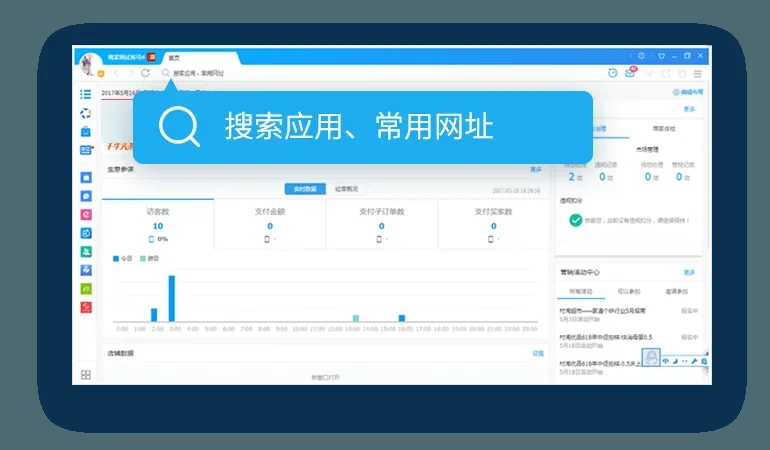
Task: Open the four-square app grid at sidebar bottom
Action: click(x=86, y=375)
